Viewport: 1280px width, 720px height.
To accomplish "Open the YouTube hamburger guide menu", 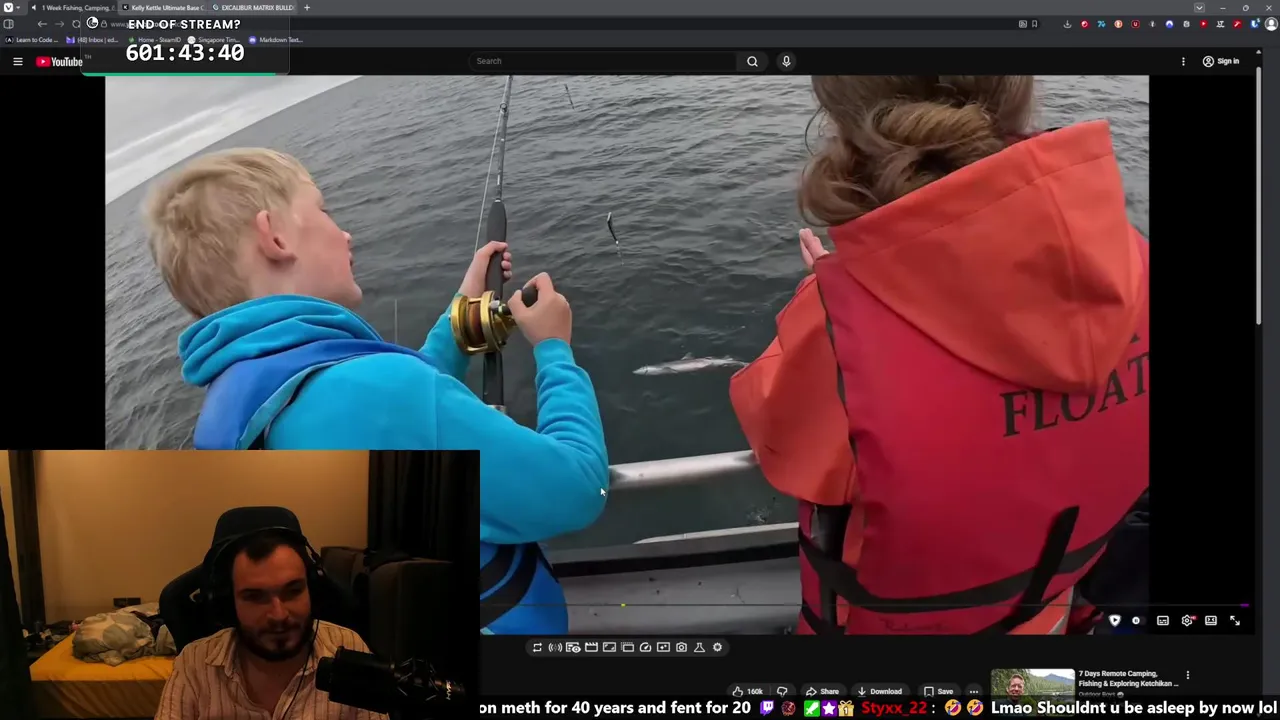I will [17, 61].
